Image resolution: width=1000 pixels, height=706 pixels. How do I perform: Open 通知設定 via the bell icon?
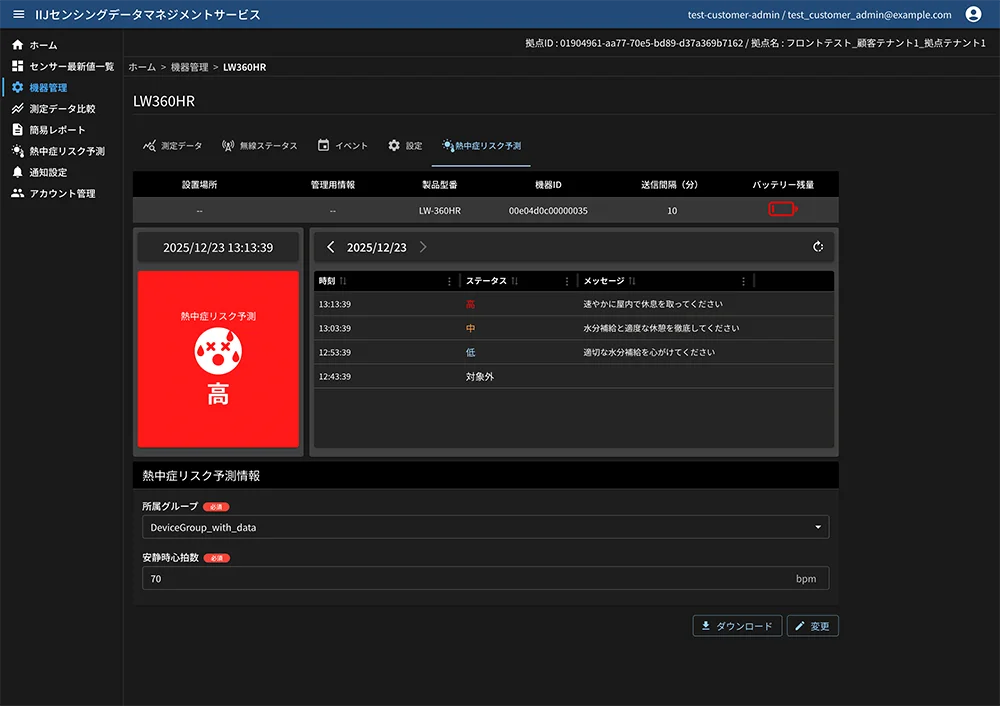tap(16, 172)
